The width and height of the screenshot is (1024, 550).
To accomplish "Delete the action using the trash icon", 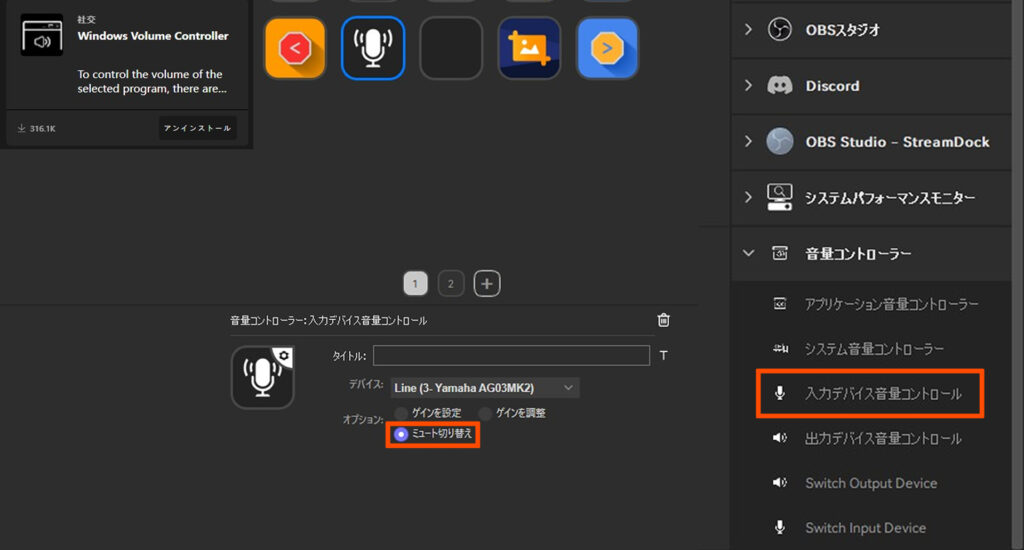I will [663, 320].
